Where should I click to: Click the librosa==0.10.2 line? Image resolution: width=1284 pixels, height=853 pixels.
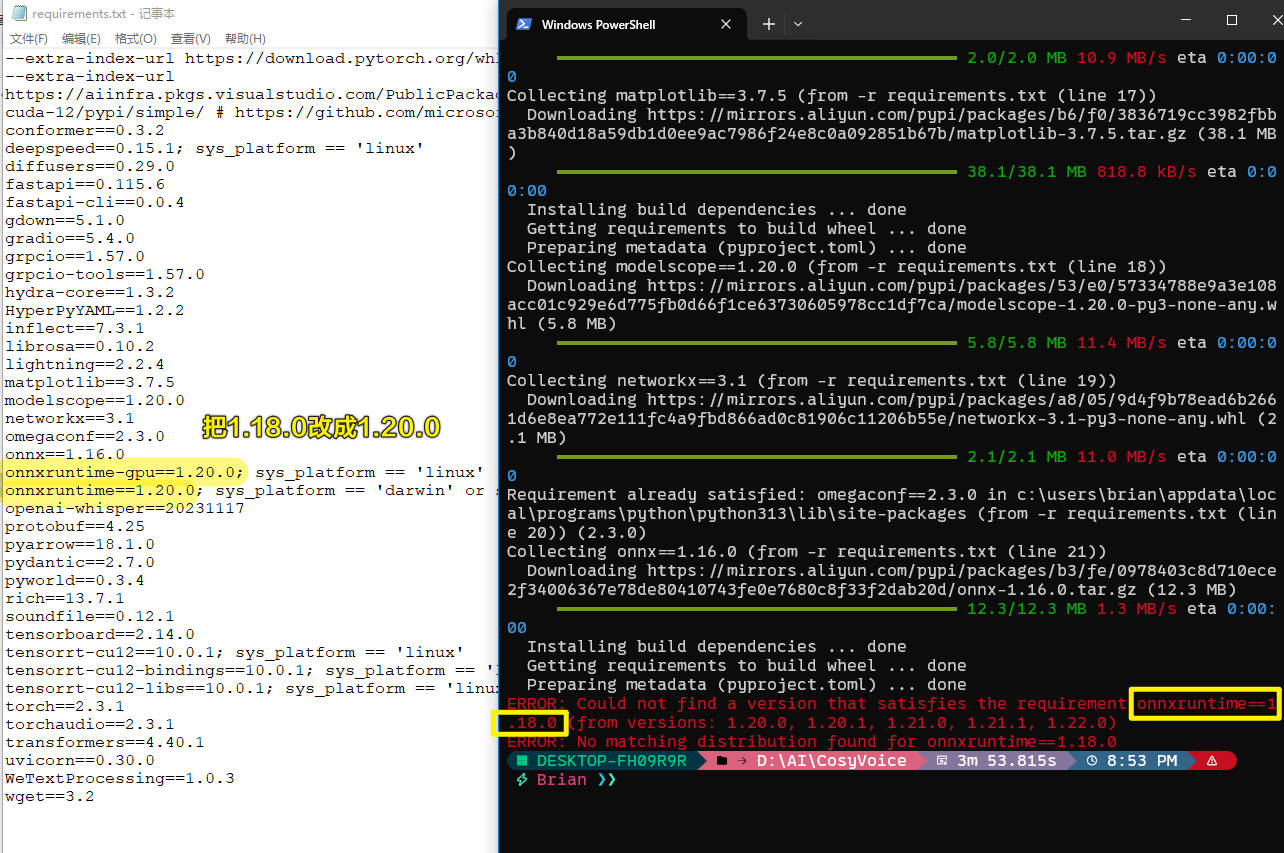tap(80, 346)
